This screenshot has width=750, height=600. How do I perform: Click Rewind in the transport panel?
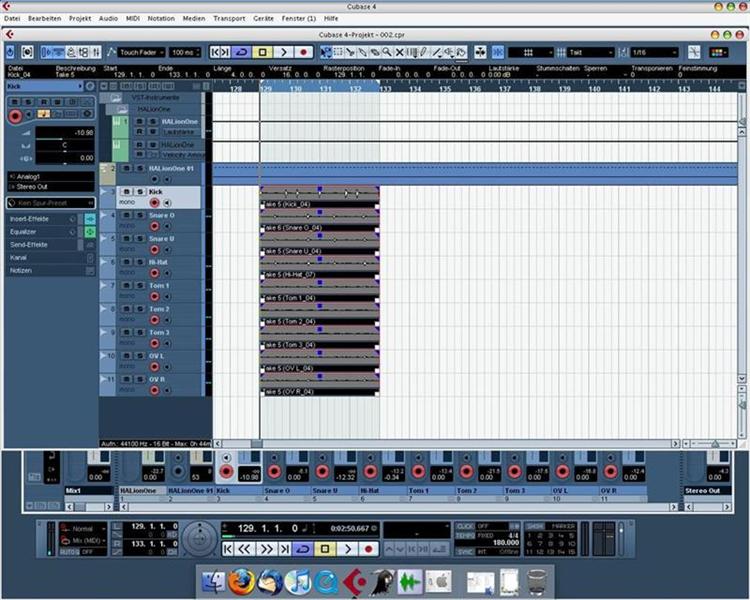point(244,549)
